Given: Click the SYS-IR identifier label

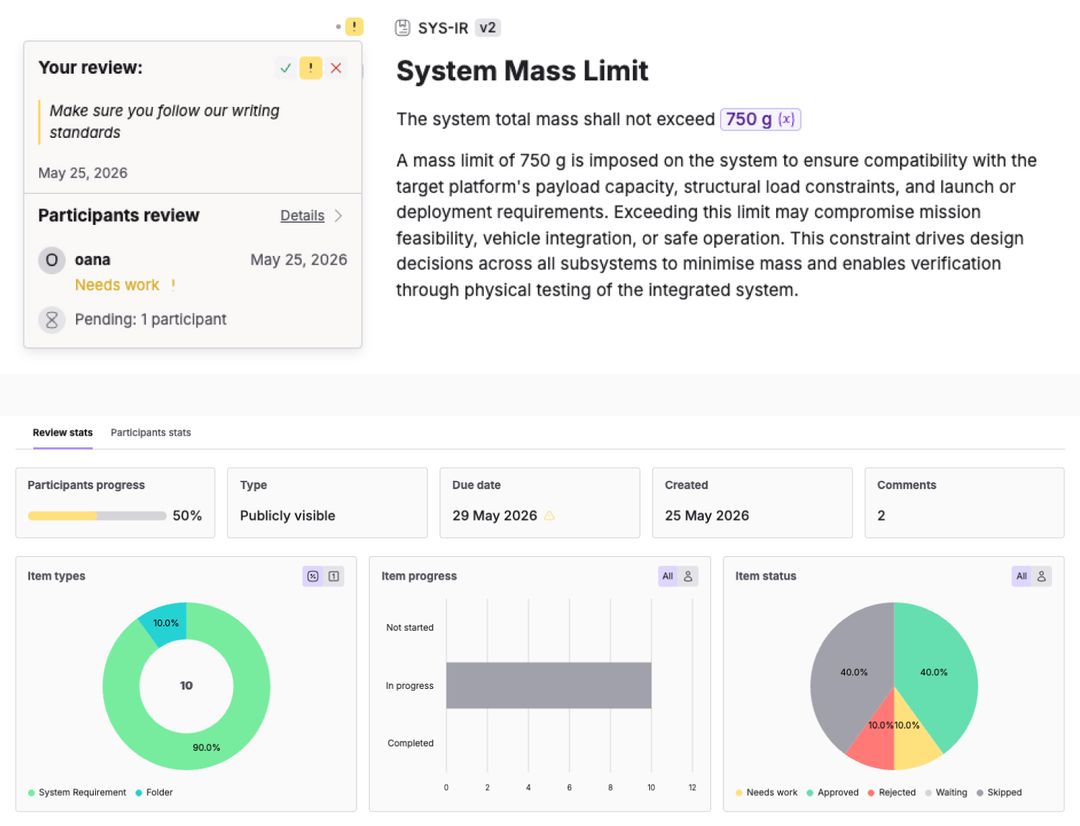Looking at the screenshot, I should 443,28.
